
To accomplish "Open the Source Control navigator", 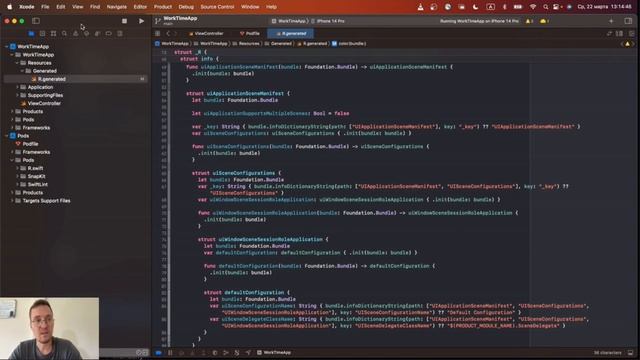I will point(42,33).
